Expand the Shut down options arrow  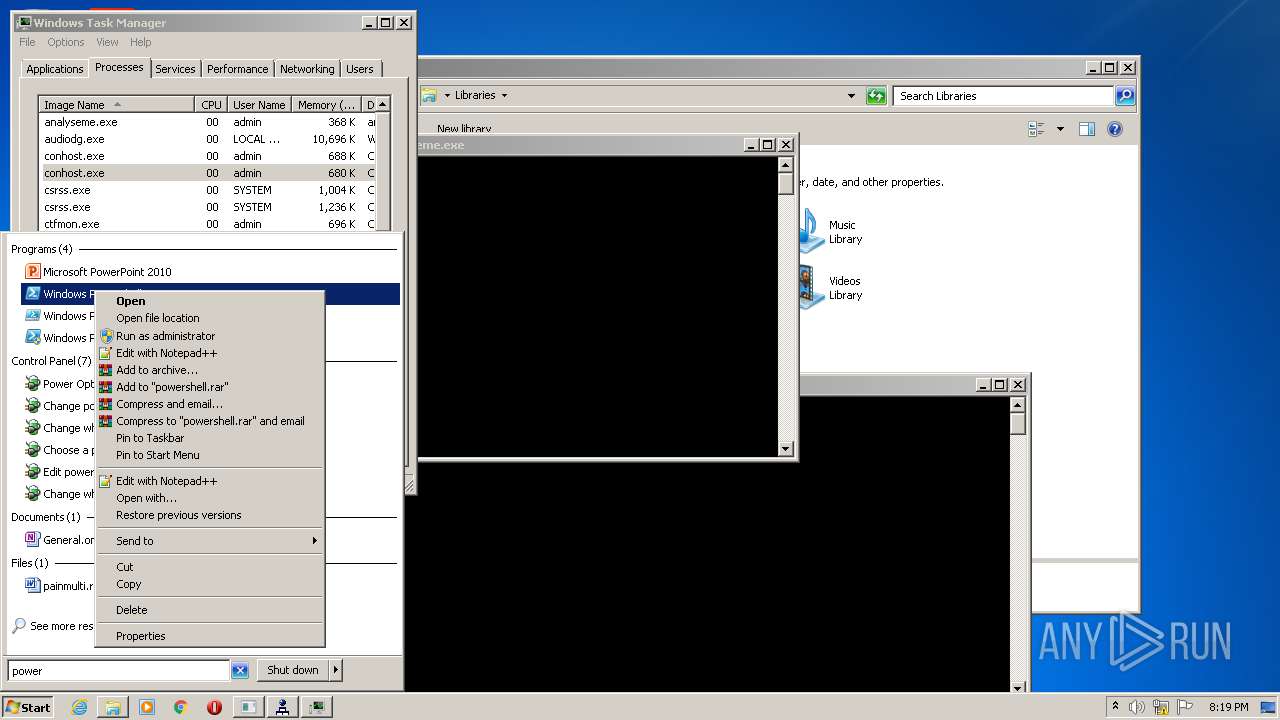(x=336, y=671)
